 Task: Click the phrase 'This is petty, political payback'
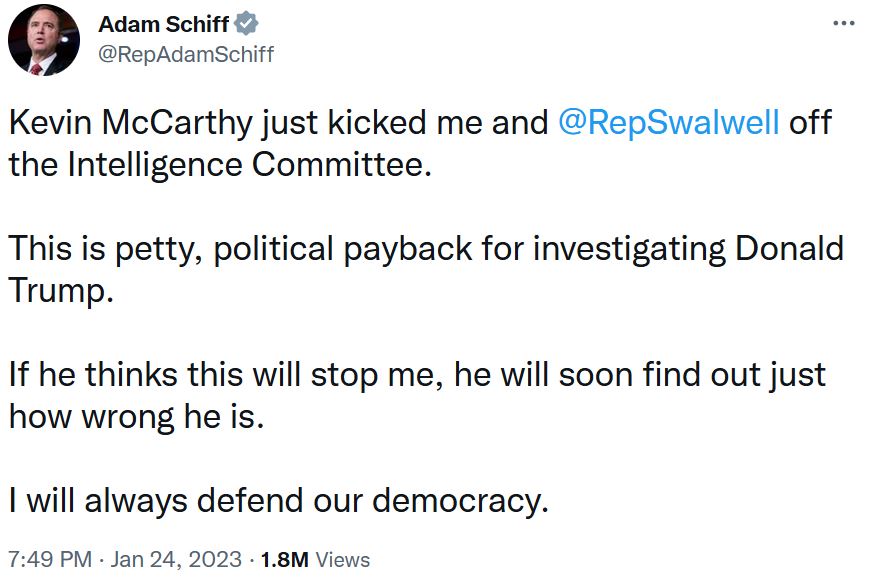pos(240,249)
